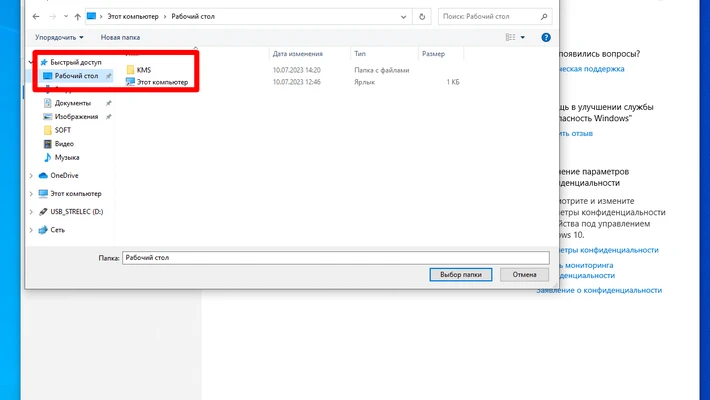Open the view options dropdown arrow
The height and width of the screenshot is (400, 710).
(522, 37)
